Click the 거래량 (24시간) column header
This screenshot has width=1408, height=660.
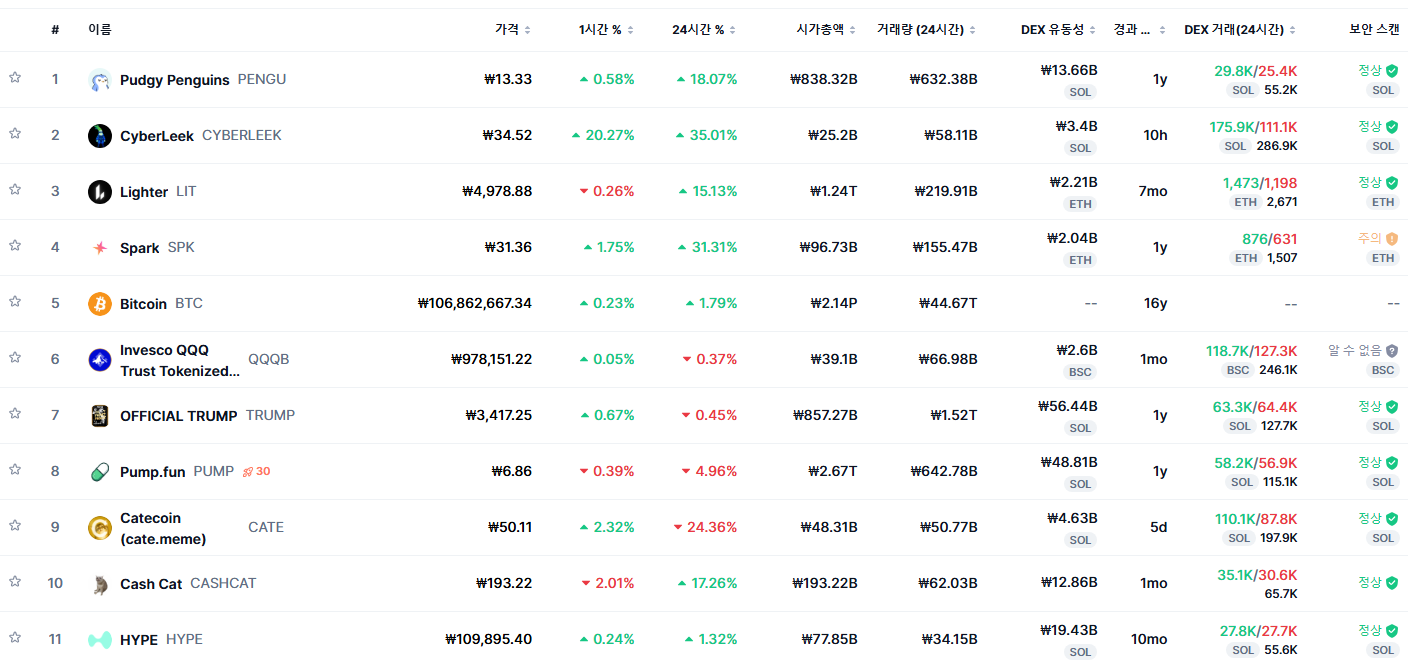pos(927,30)
